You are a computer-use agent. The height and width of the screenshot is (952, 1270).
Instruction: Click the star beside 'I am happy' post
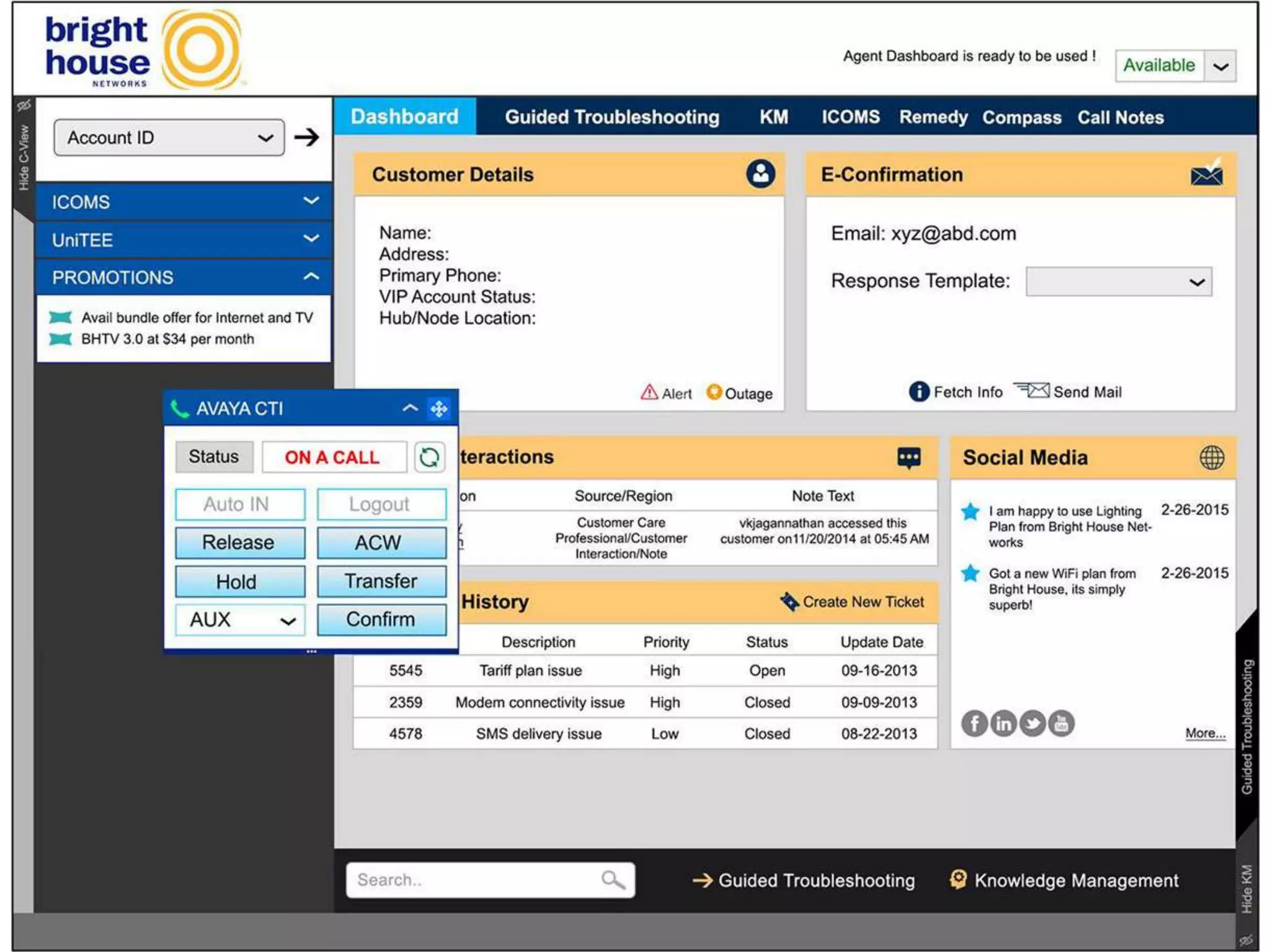pos(970,511)
